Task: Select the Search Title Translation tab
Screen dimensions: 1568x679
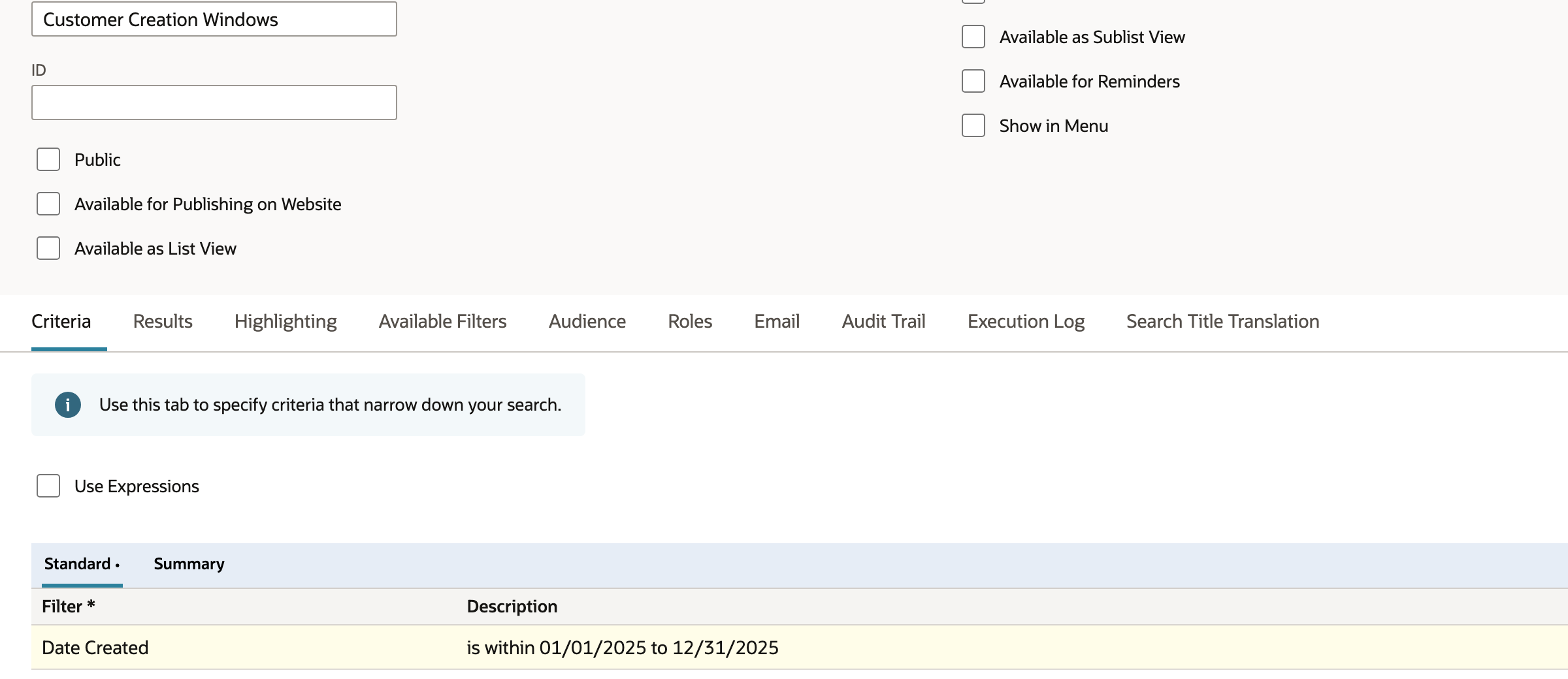Action: point(1223,321)
